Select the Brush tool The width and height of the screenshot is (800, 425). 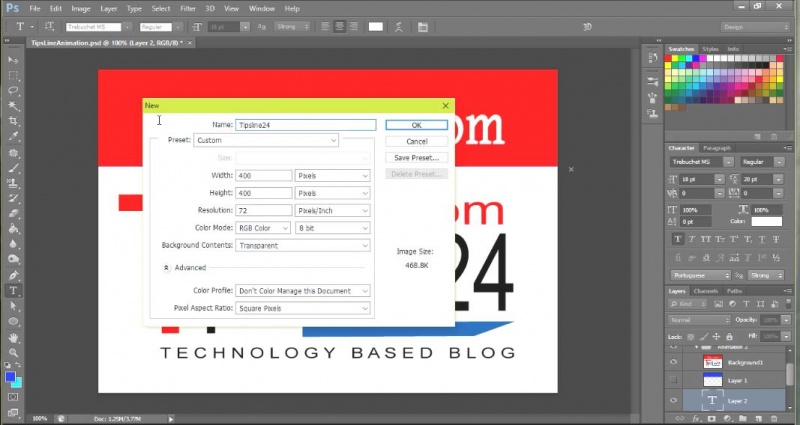point(13,168)
